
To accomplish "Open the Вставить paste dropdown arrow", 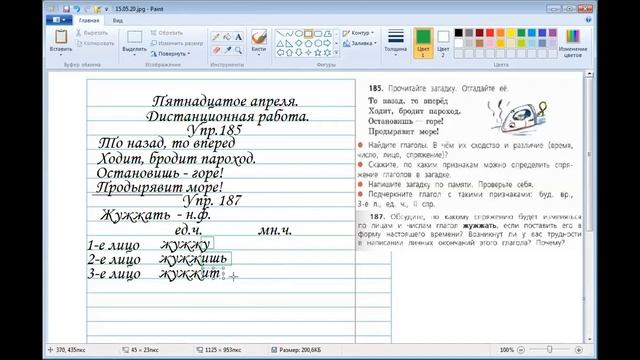I will coord(61,55).
